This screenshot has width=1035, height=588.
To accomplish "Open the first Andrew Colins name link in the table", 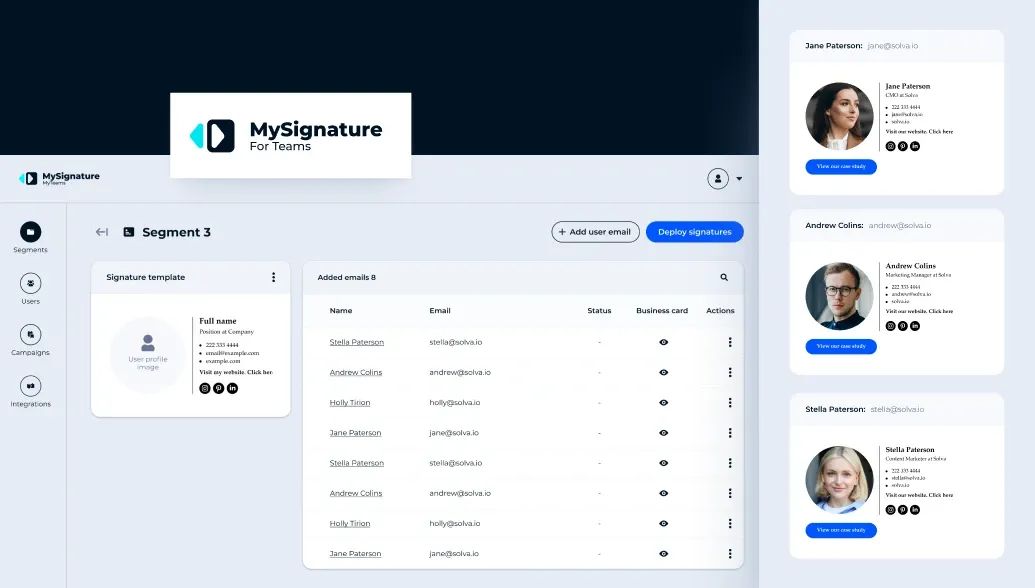I will click(x=356, y=372).
